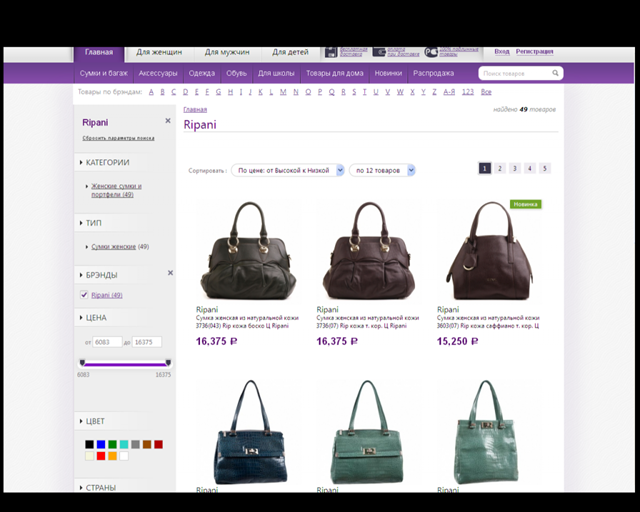
Task: Click the Главная breadcrumb link
Action: point(195,109)
